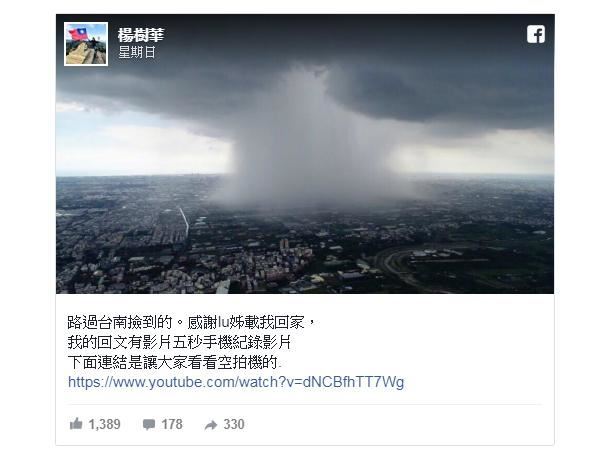Click the author name 楊樹華

click(141, 35)
